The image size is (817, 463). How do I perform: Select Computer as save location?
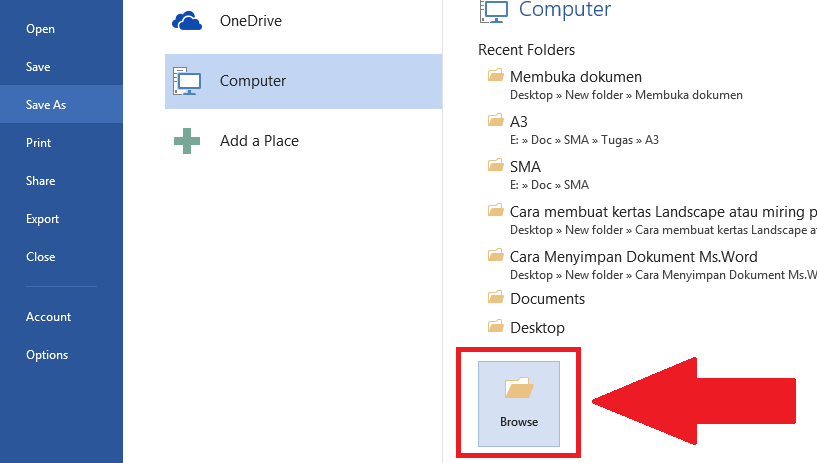pyautogui.click(x=303, y=81)
